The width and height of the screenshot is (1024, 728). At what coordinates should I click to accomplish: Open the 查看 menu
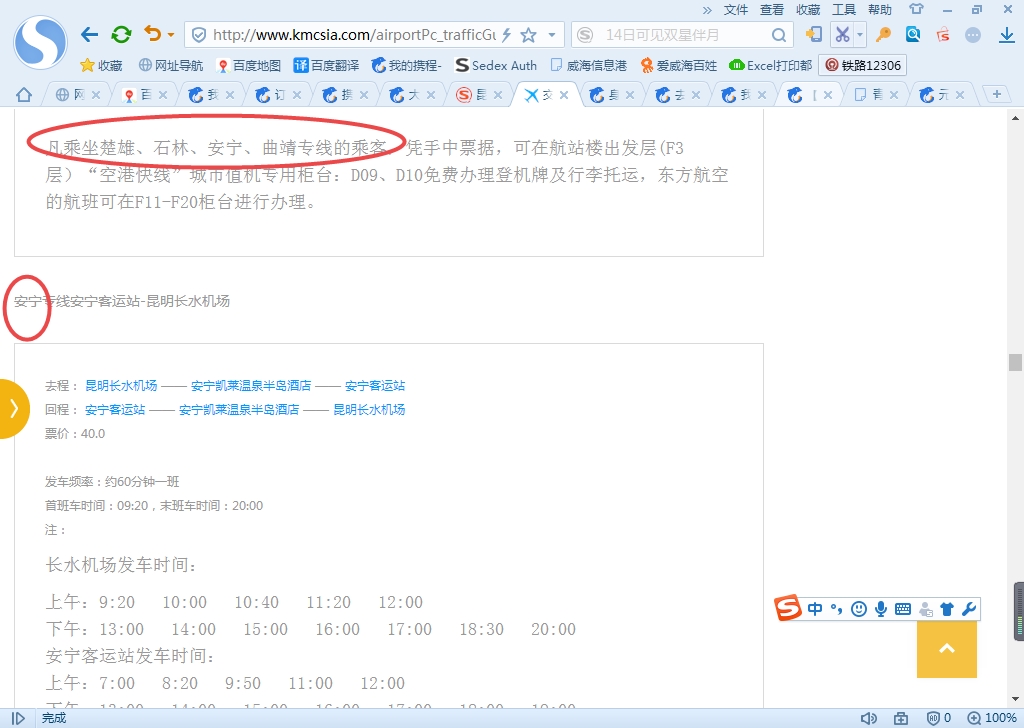click(x=771, y=10)
